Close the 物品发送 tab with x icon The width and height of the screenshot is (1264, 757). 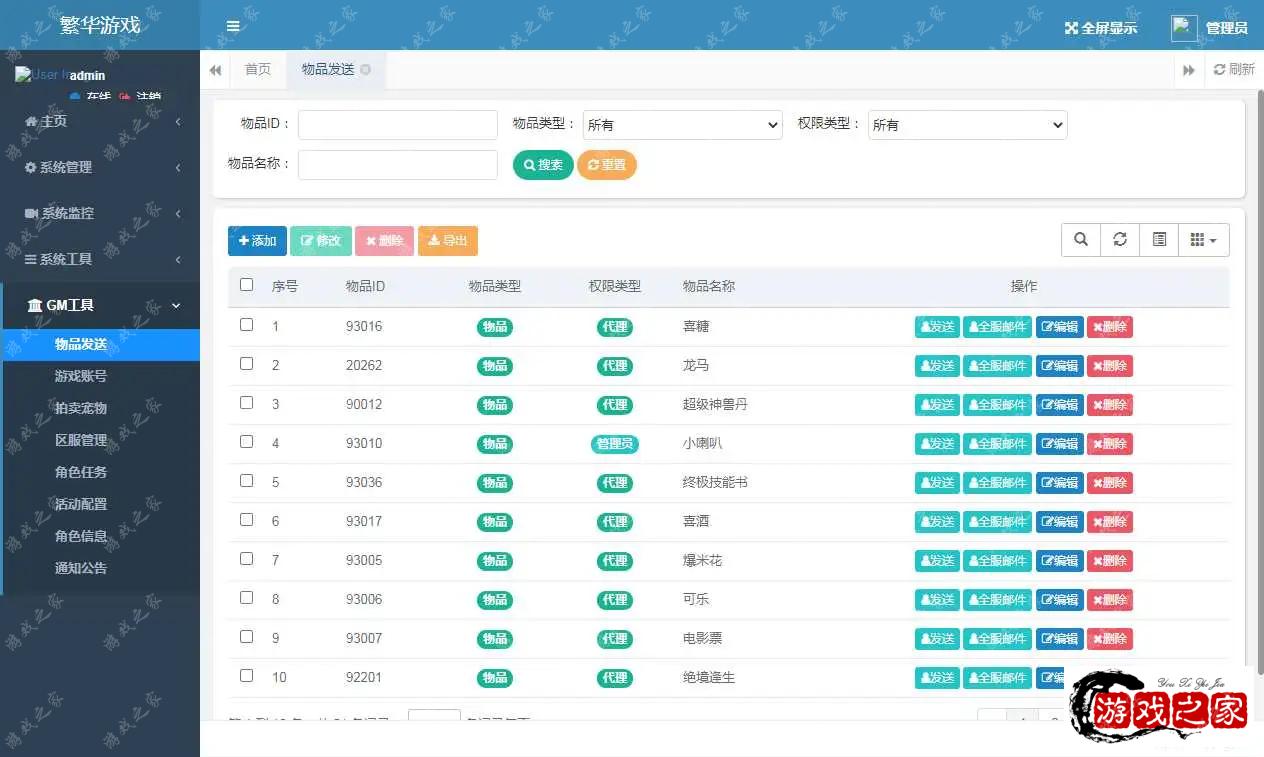click(x=366, y=70)
